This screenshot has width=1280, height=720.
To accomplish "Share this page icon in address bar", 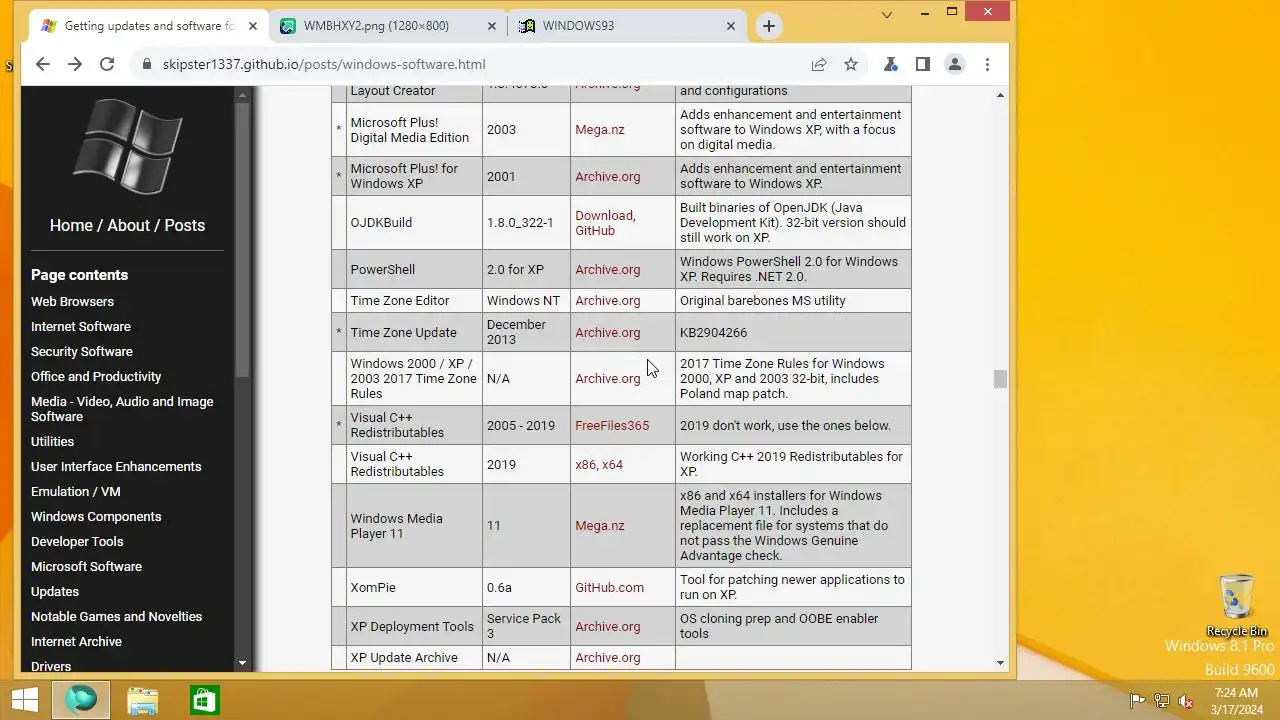I will click(819, 64).
